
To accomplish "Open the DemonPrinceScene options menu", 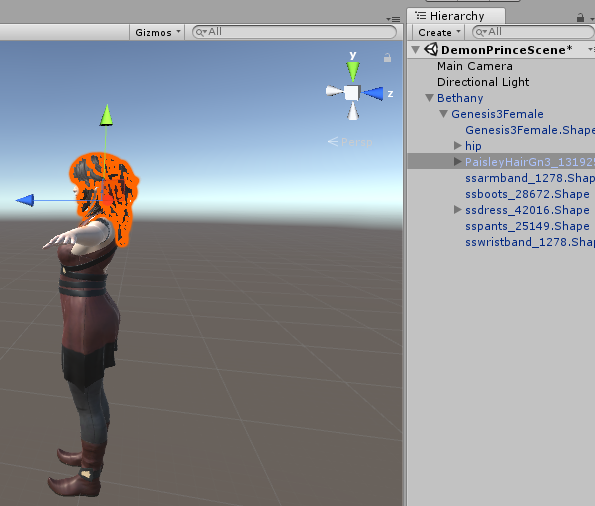I will click(591, 50).
